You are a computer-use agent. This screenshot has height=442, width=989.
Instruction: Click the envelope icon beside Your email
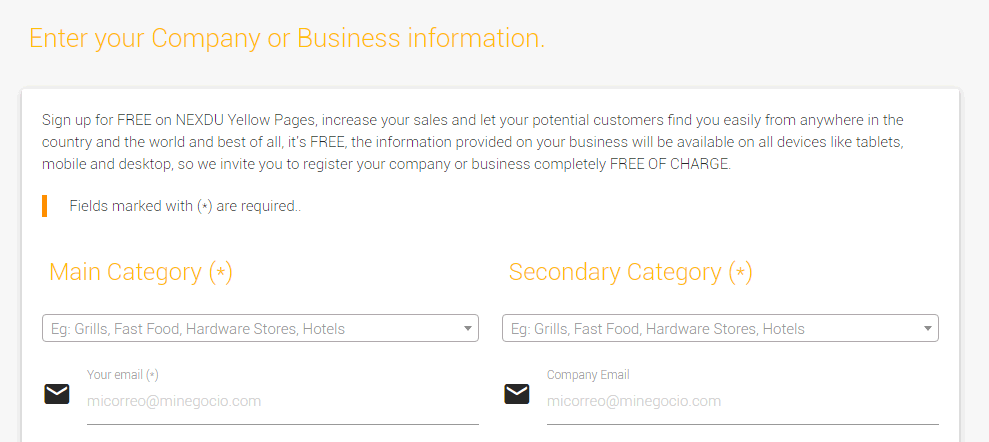coord(57,394)
